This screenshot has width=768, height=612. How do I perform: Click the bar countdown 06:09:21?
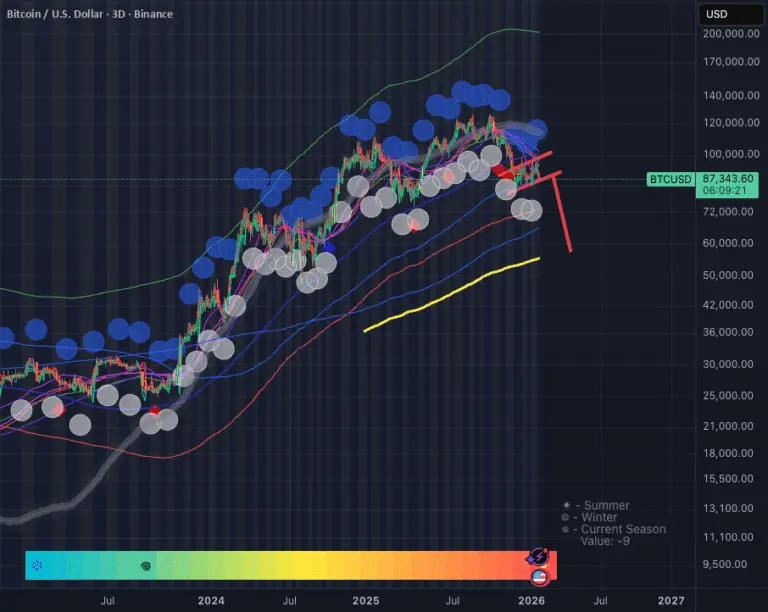point(724,190)
